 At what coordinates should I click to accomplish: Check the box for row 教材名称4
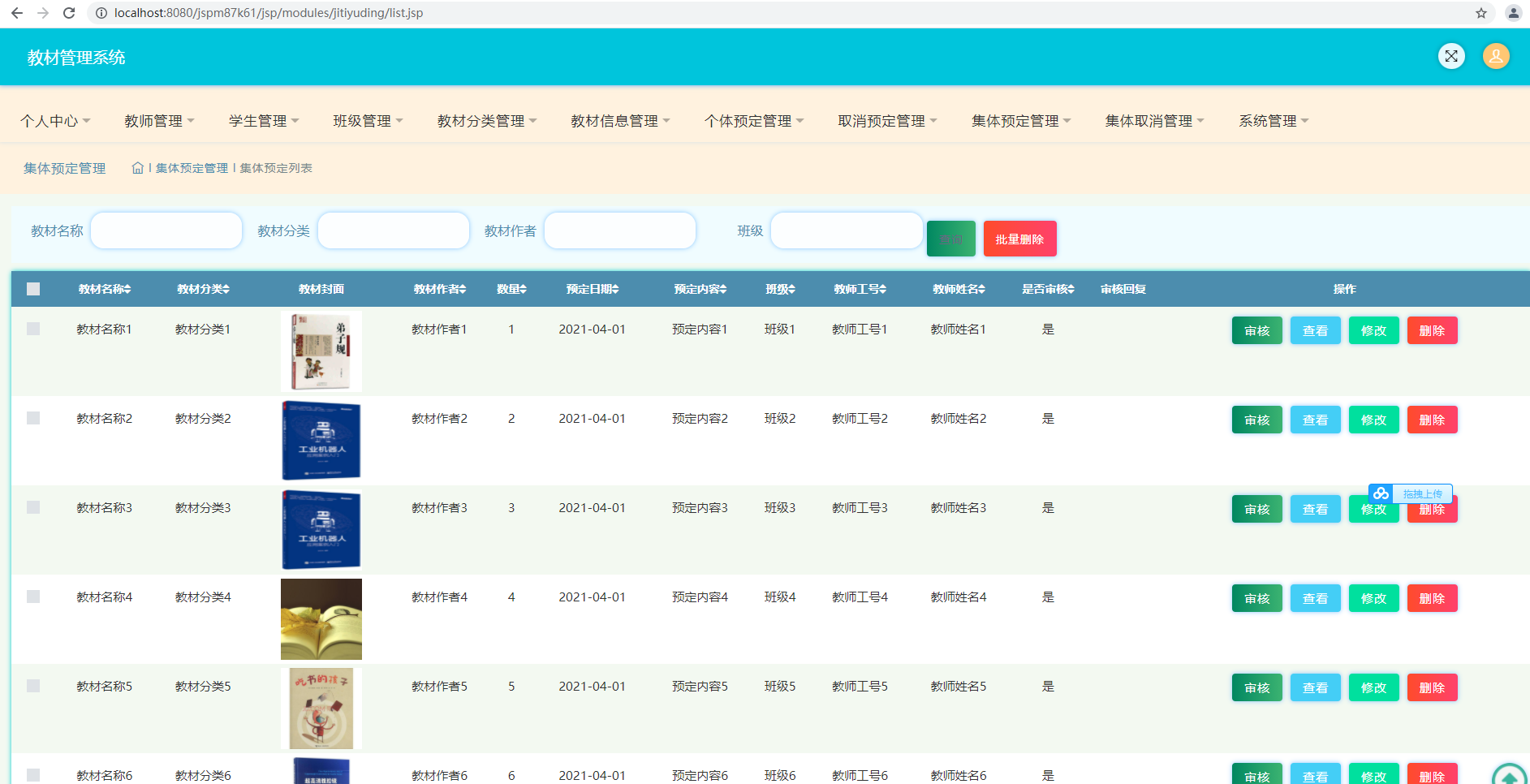33,597
